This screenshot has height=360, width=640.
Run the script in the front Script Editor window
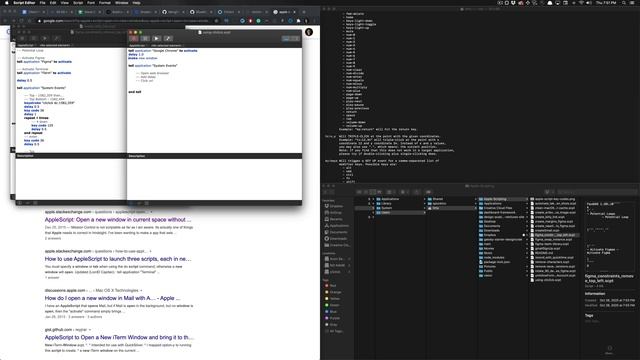click(156, 38)
